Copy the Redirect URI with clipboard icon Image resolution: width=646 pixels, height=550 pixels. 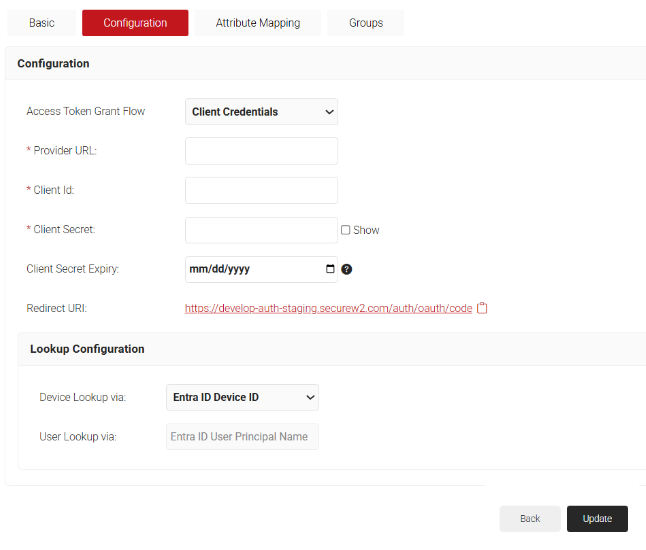tap(482, 308)
